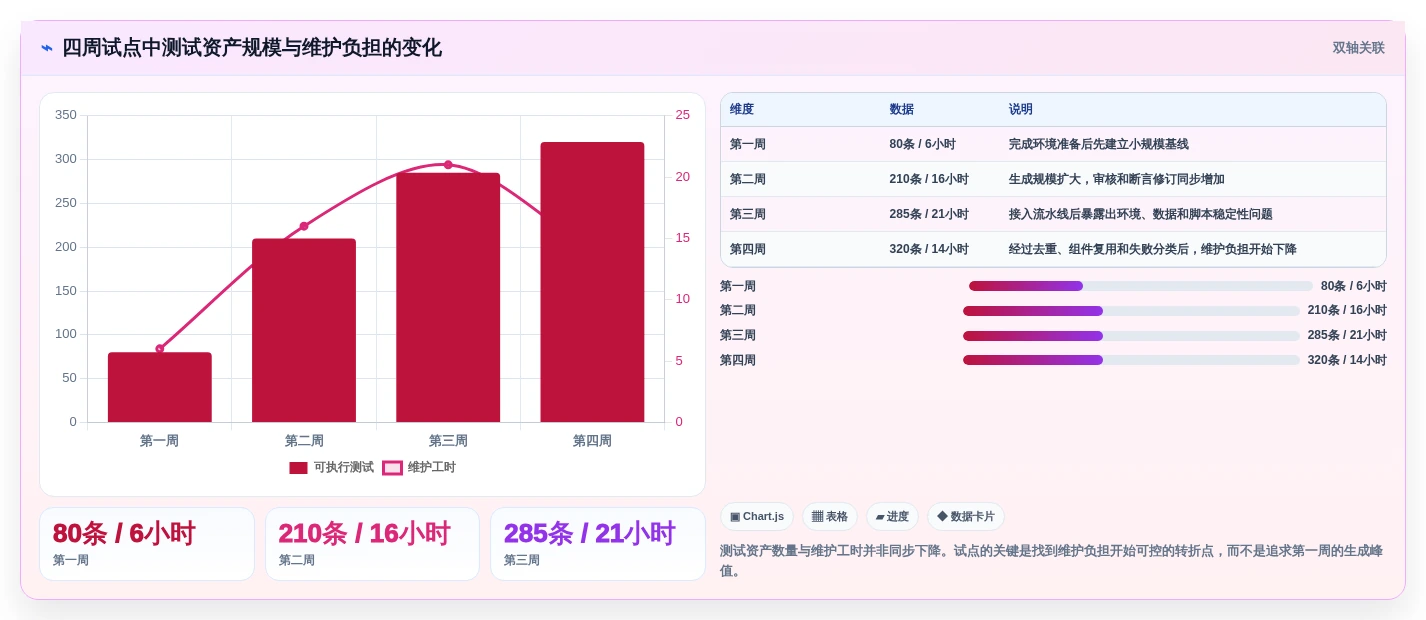Click the 25 right axis value
This screenshot has width=1426, height=620.
[682, 115]
